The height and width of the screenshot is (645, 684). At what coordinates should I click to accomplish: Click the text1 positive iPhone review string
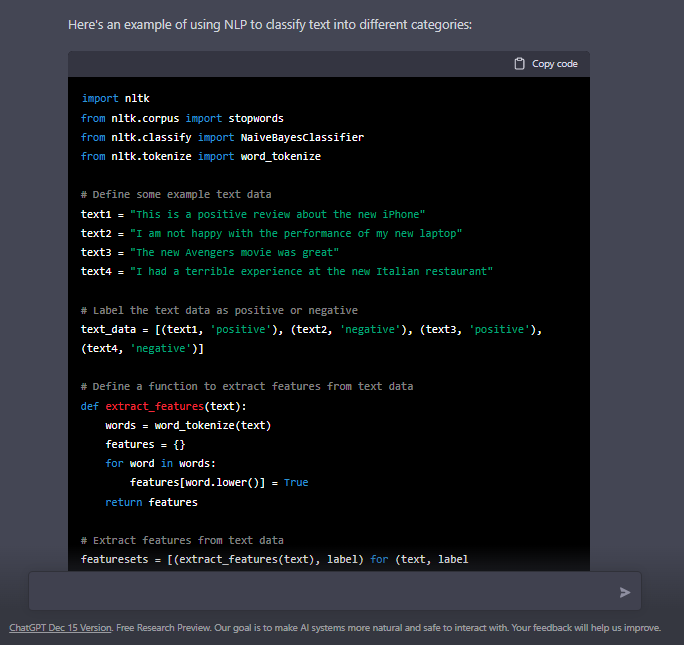278,214
